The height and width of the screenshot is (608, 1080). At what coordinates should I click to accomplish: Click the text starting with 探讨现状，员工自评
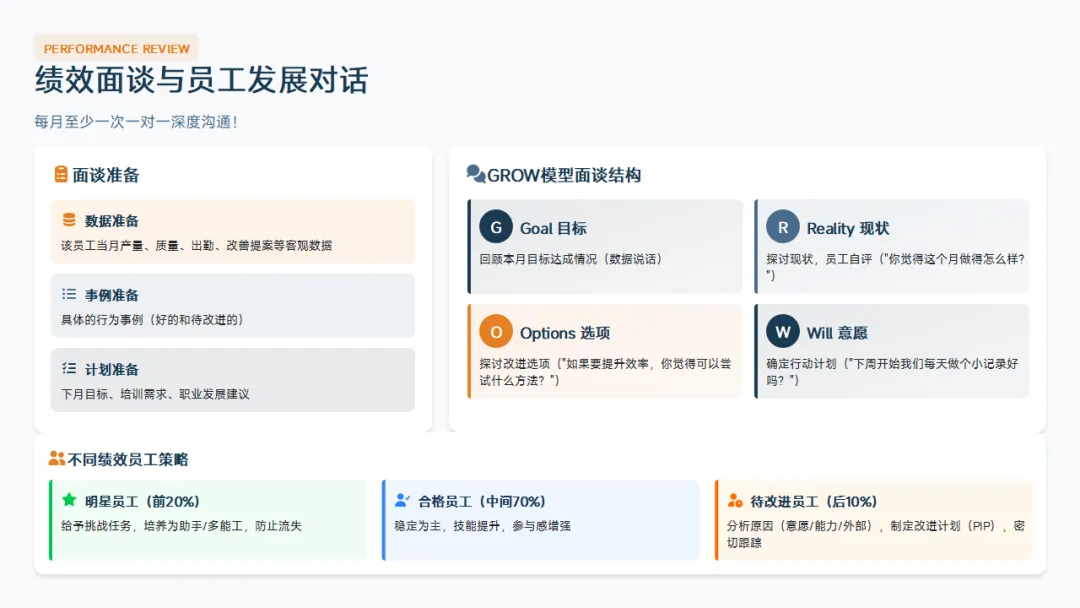point(895,267)
